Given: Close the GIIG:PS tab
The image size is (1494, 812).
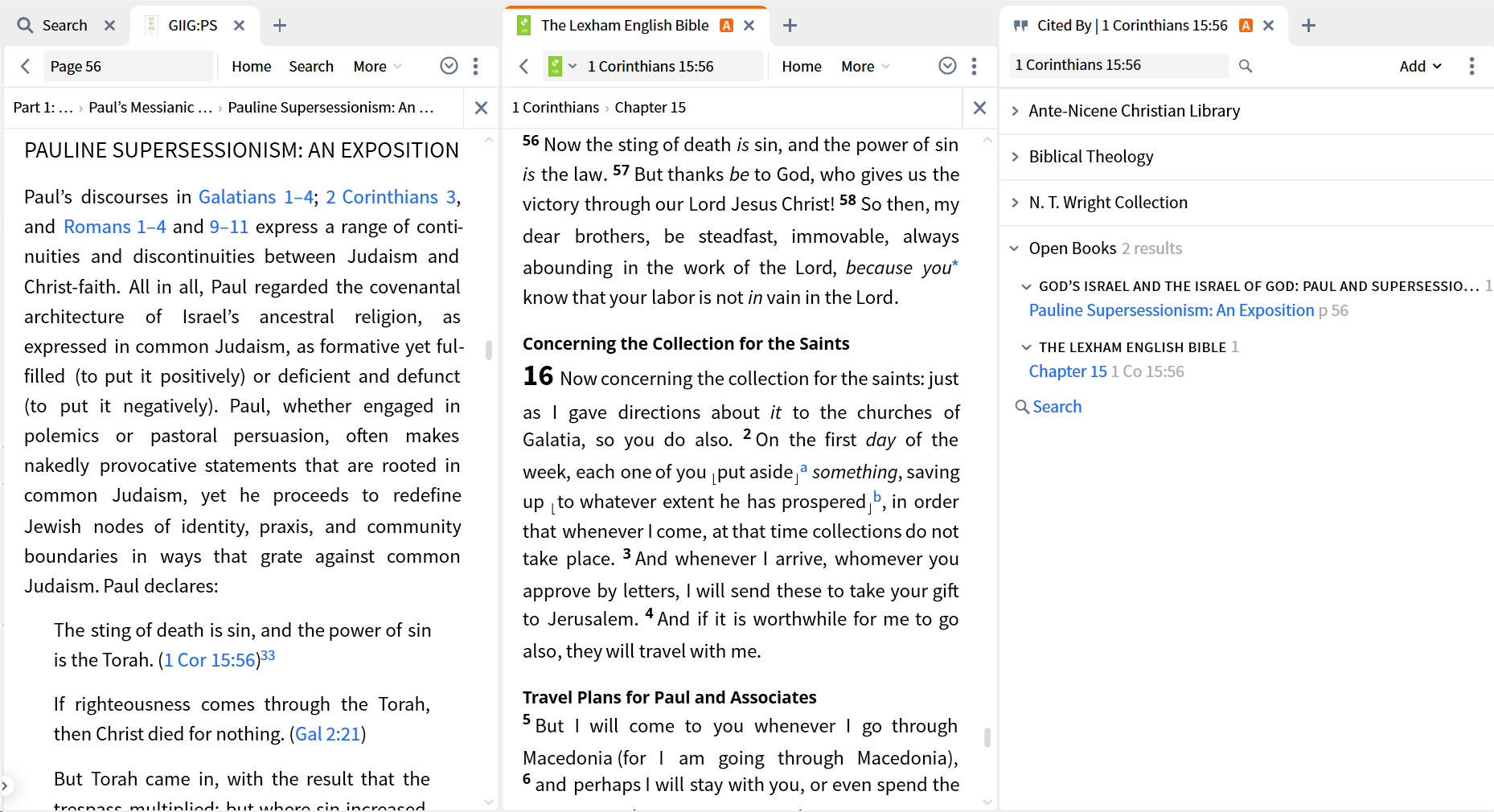Looking at the screenshot, I should 240,26.
